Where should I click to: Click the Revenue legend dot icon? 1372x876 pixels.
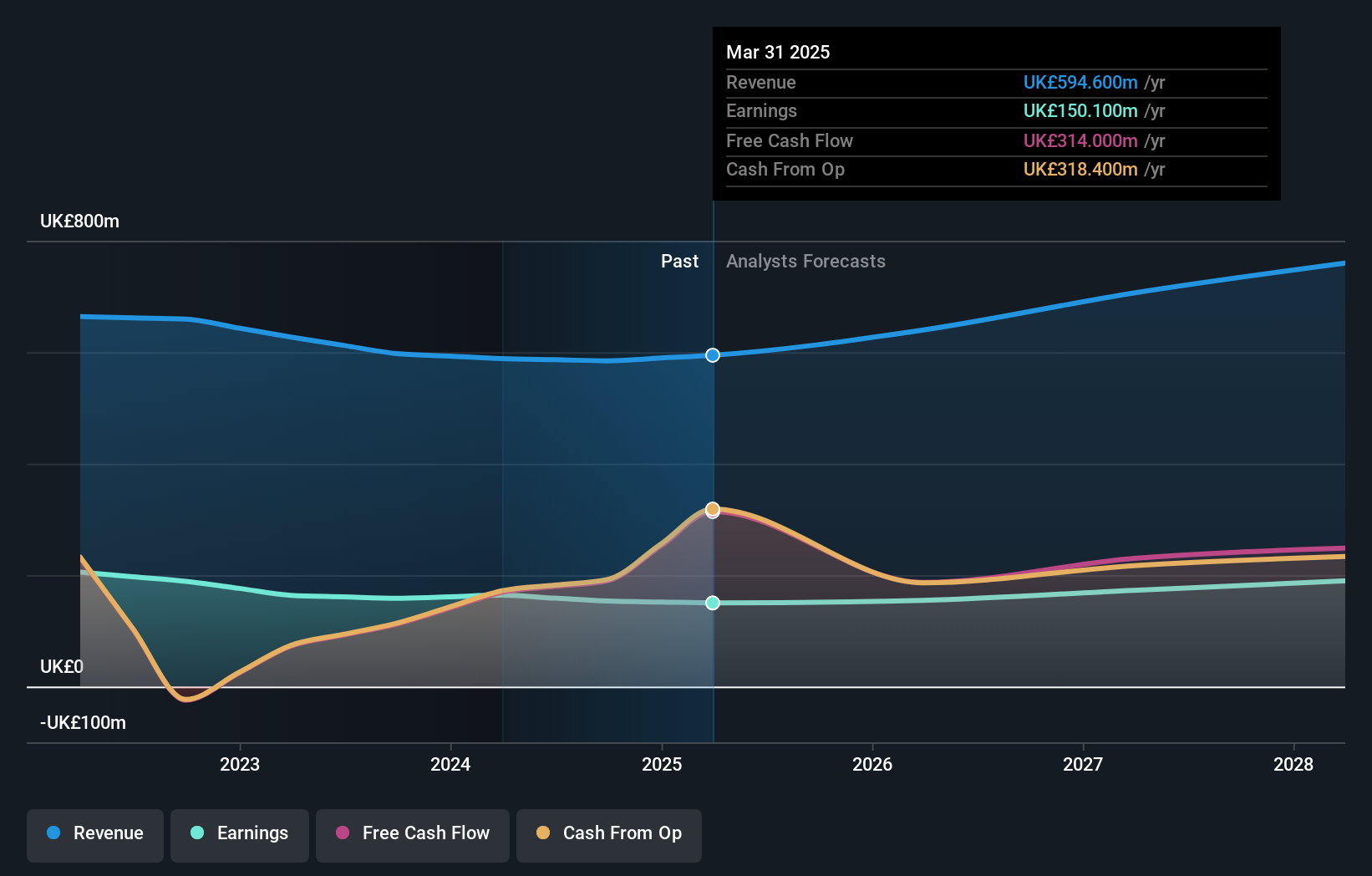click(53, 833)
